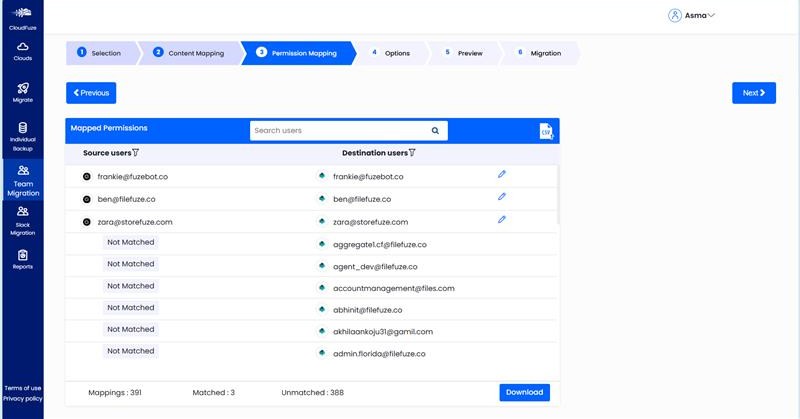Go to step 2 Content Mapping
Image resolution: width=800 pixels, height=419 pixels.
click(x=190, y=53)
